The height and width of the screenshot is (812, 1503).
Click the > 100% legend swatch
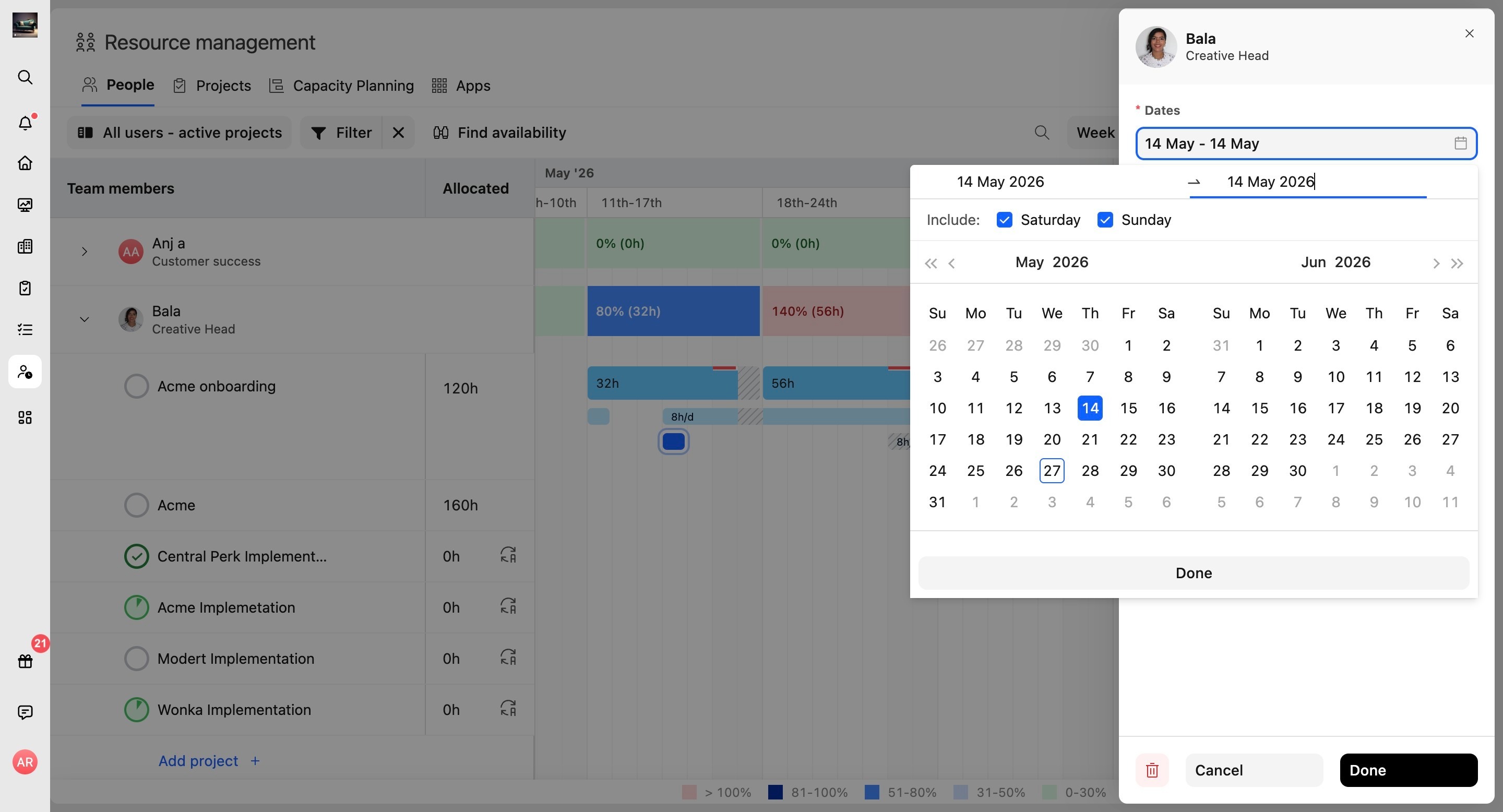tap(689, 792)
